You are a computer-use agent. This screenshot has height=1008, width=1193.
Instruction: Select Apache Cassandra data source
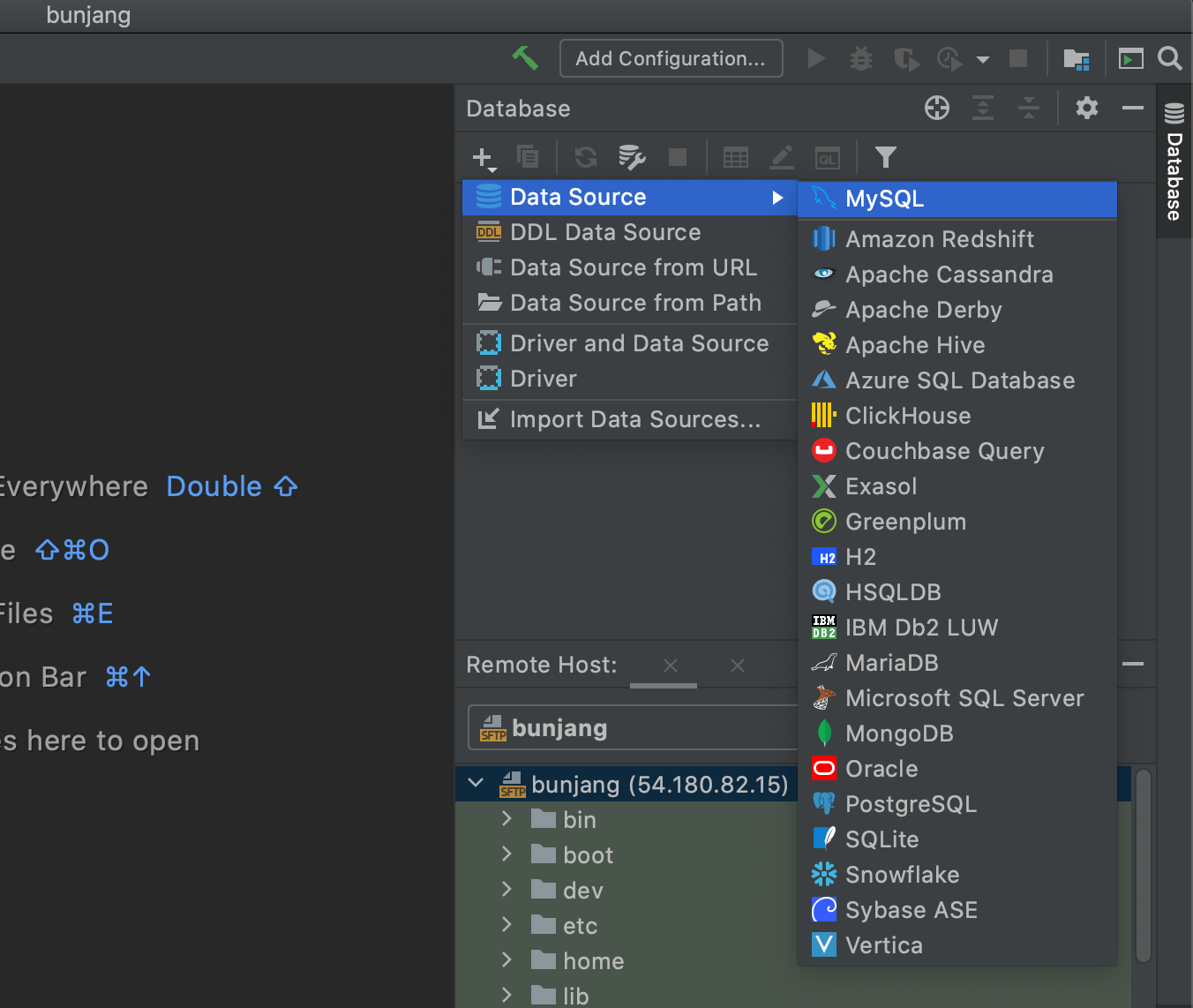coord(957,275)
